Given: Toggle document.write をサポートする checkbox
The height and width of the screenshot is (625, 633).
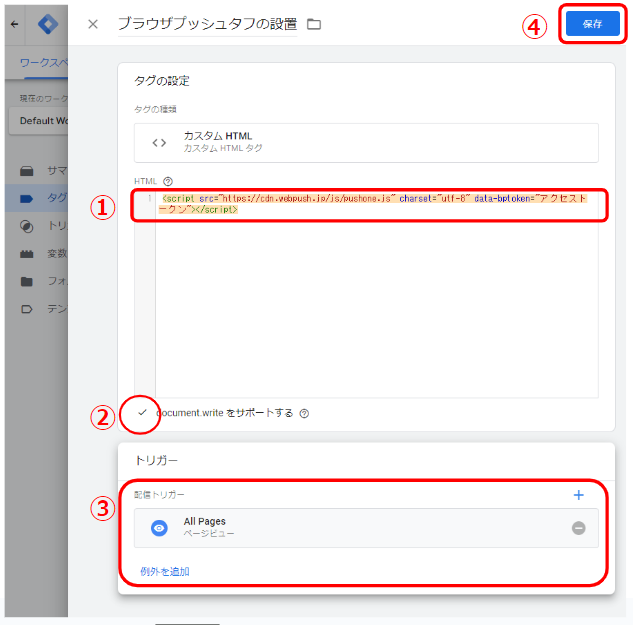Looking at the screenshot, I should (142, 413).
